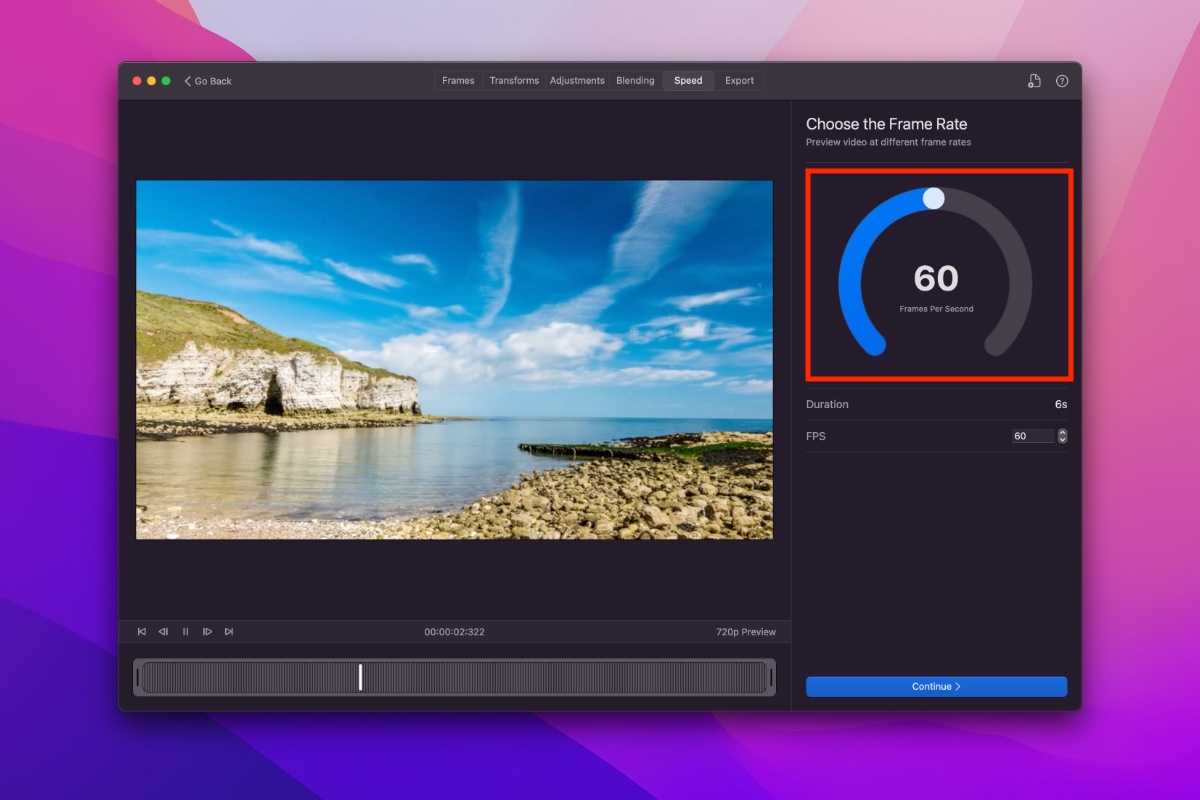Jump to the first frame
Image resolution: width=1200 pixels, height=800 pixels.
pos(142,632)
